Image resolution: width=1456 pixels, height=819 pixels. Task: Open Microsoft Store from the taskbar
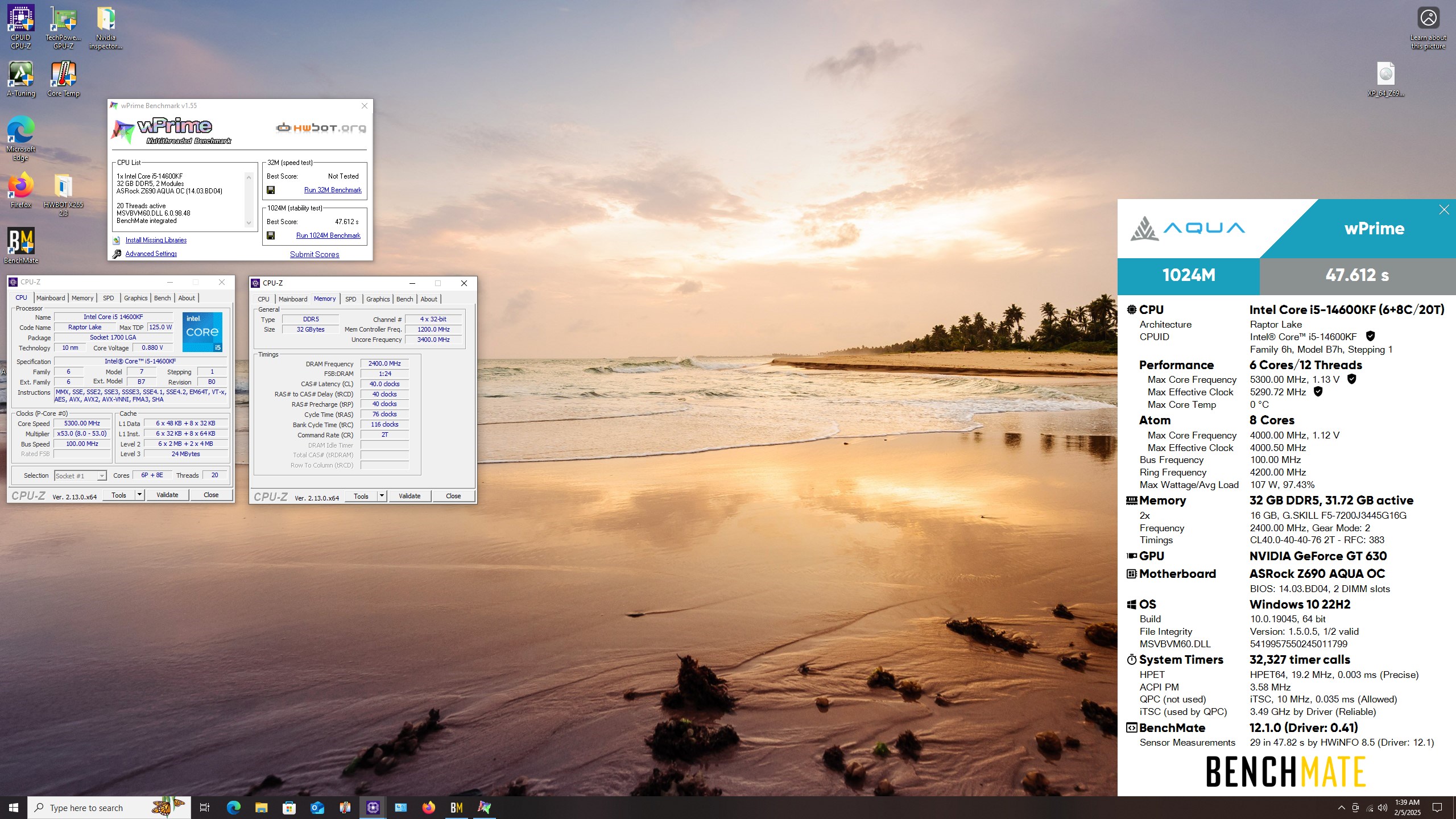coord(289,808)
